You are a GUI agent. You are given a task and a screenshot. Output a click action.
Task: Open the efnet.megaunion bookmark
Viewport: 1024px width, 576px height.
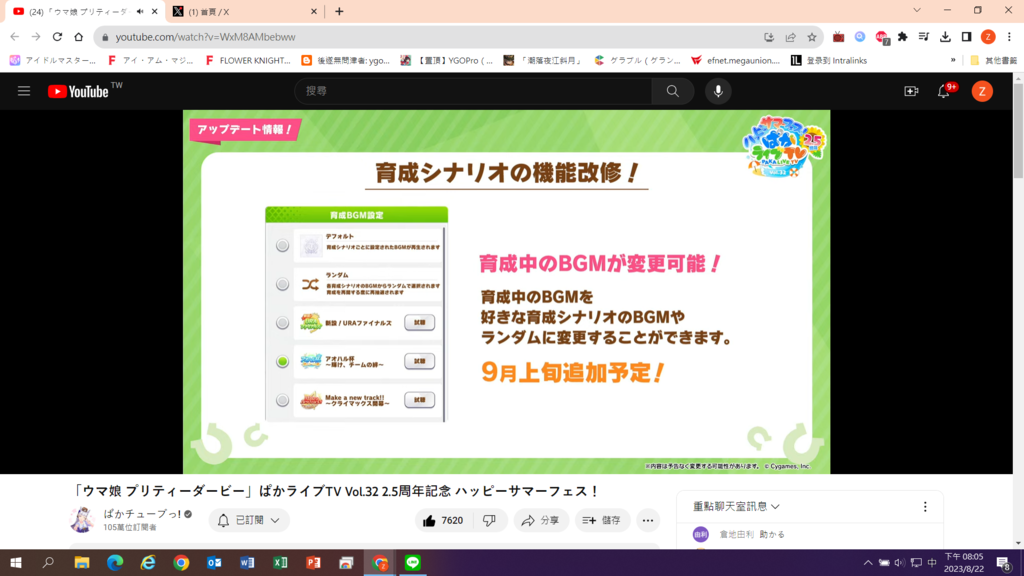click(735, 61)
